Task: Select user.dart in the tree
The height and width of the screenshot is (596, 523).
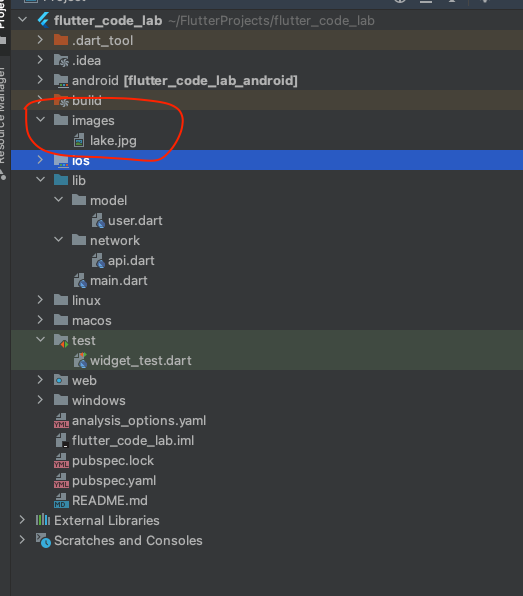Action: click(x=135, y=220)
